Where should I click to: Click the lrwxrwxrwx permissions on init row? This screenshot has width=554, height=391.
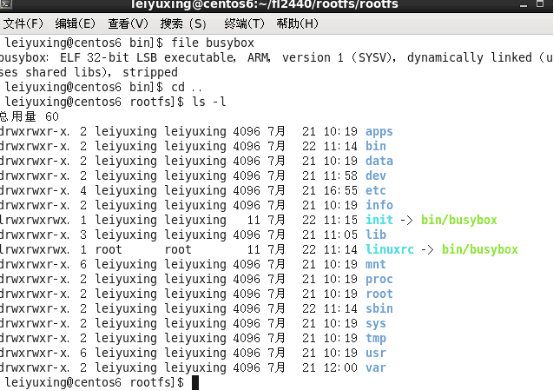(x=35, y=220)
